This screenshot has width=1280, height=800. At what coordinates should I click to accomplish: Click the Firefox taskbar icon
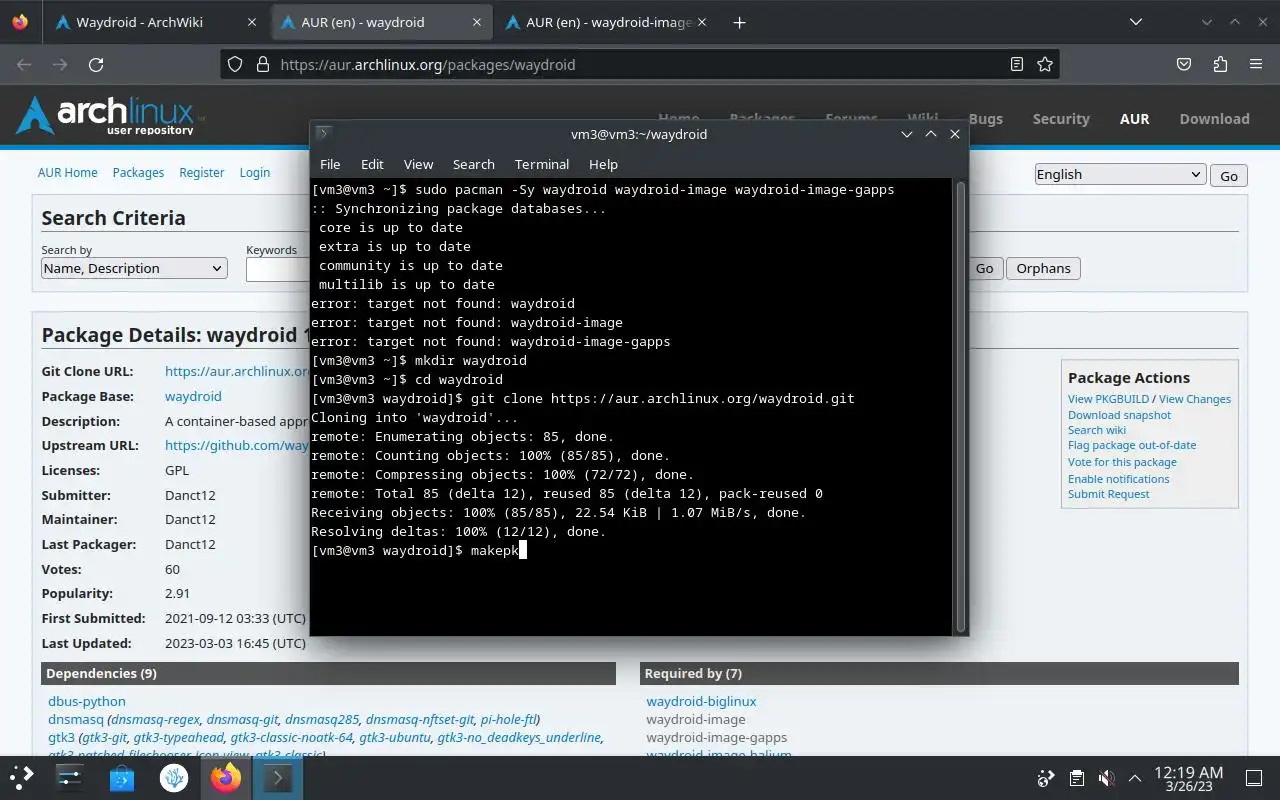(226, 777)
